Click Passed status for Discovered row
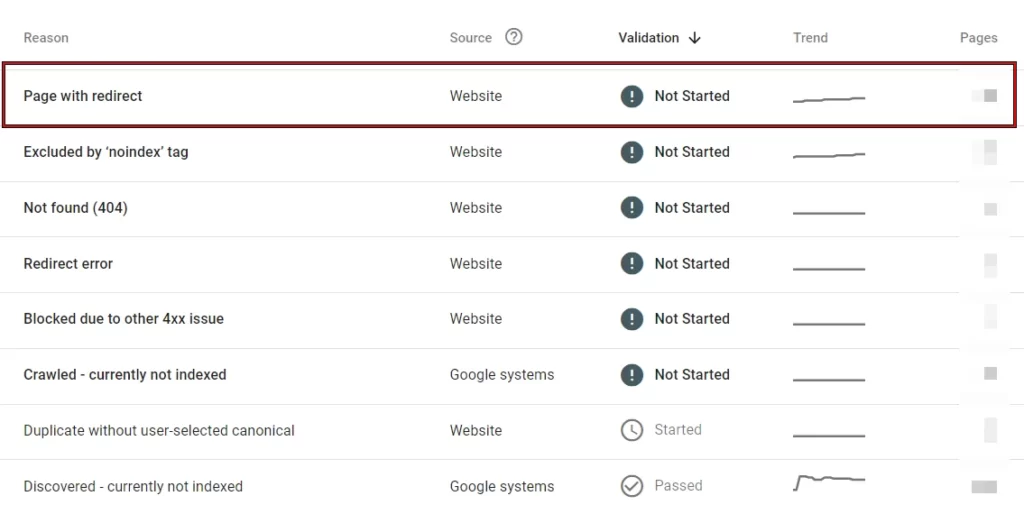Screen dimensions: 1024x514 pos(679,486)
